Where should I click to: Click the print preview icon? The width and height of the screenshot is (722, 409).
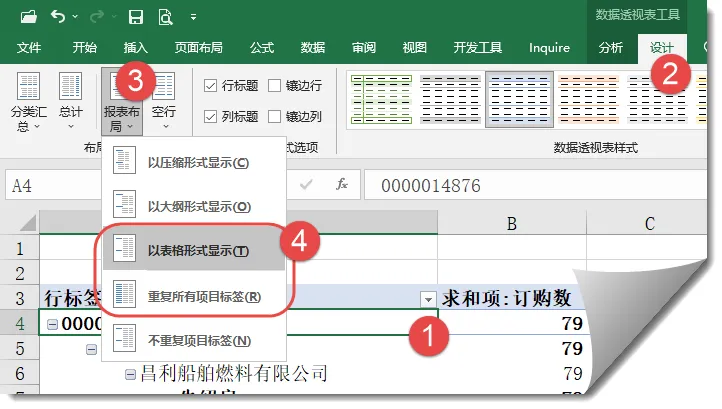pyautogui.click(x=164, y=16)
